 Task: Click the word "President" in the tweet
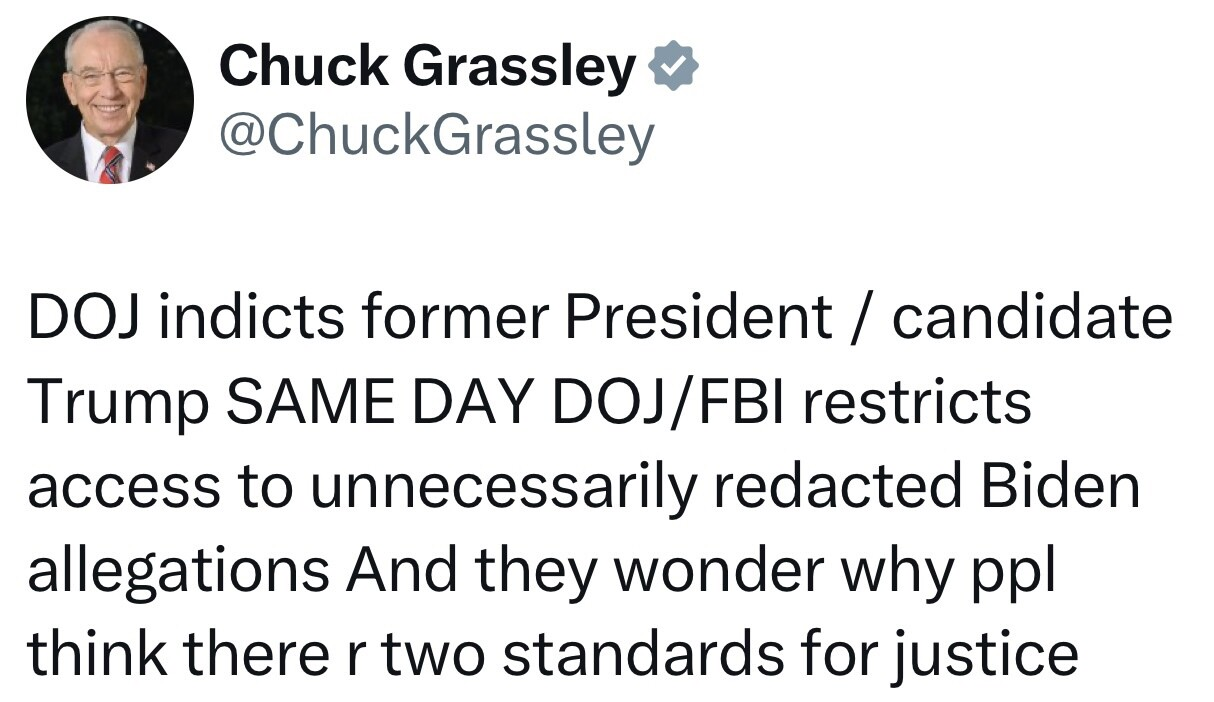click(x=698, y=318)
